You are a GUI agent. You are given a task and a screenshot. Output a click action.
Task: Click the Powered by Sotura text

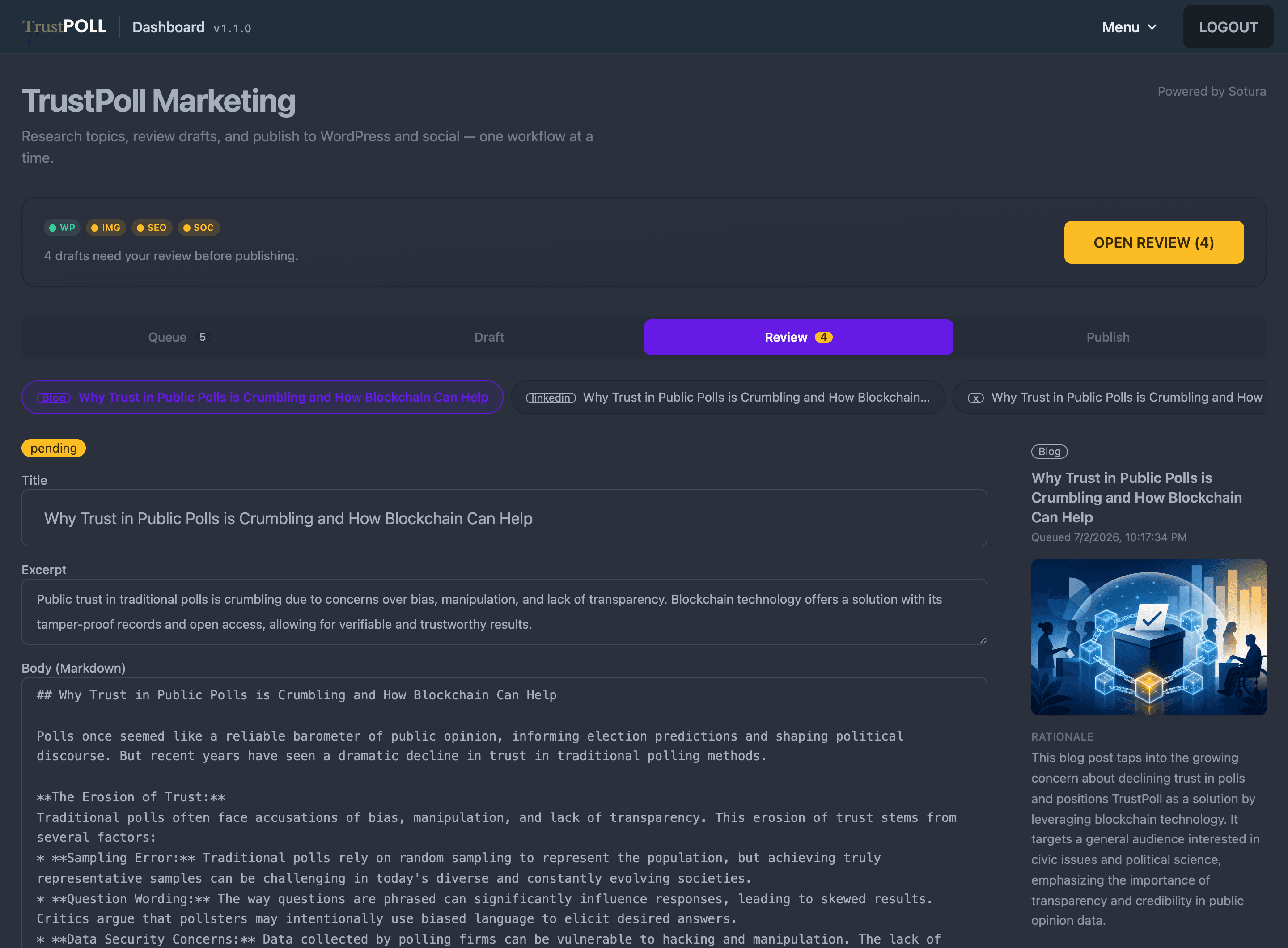coord(1212,92)
